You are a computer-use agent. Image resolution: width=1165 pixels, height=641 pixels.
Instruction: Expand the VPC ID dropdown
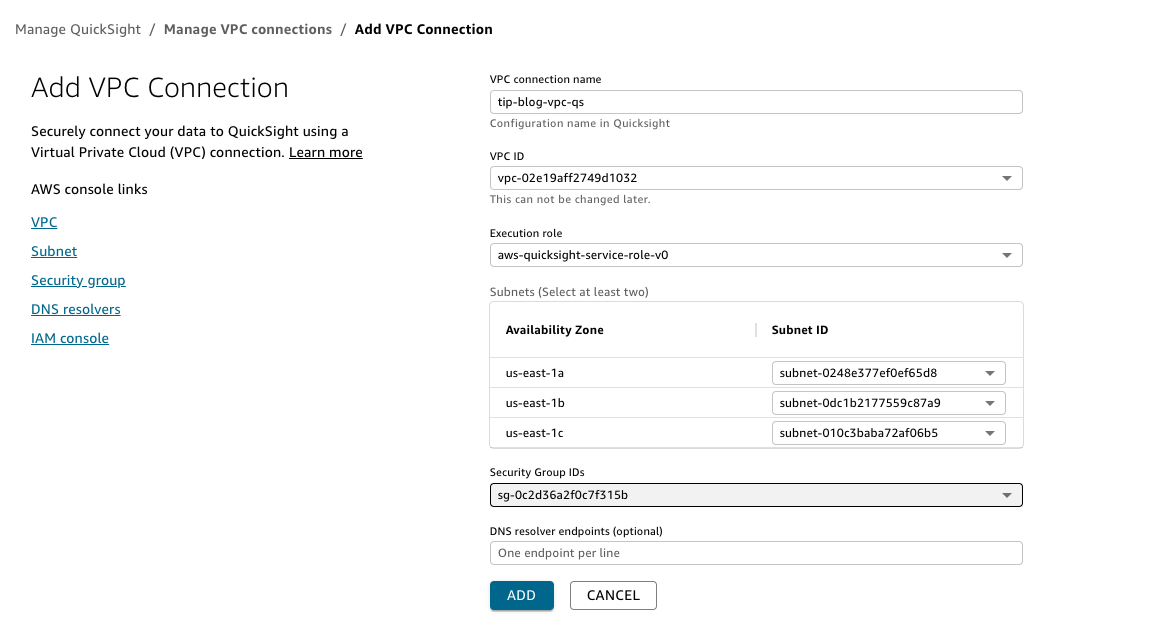click(x=756, y=178)
